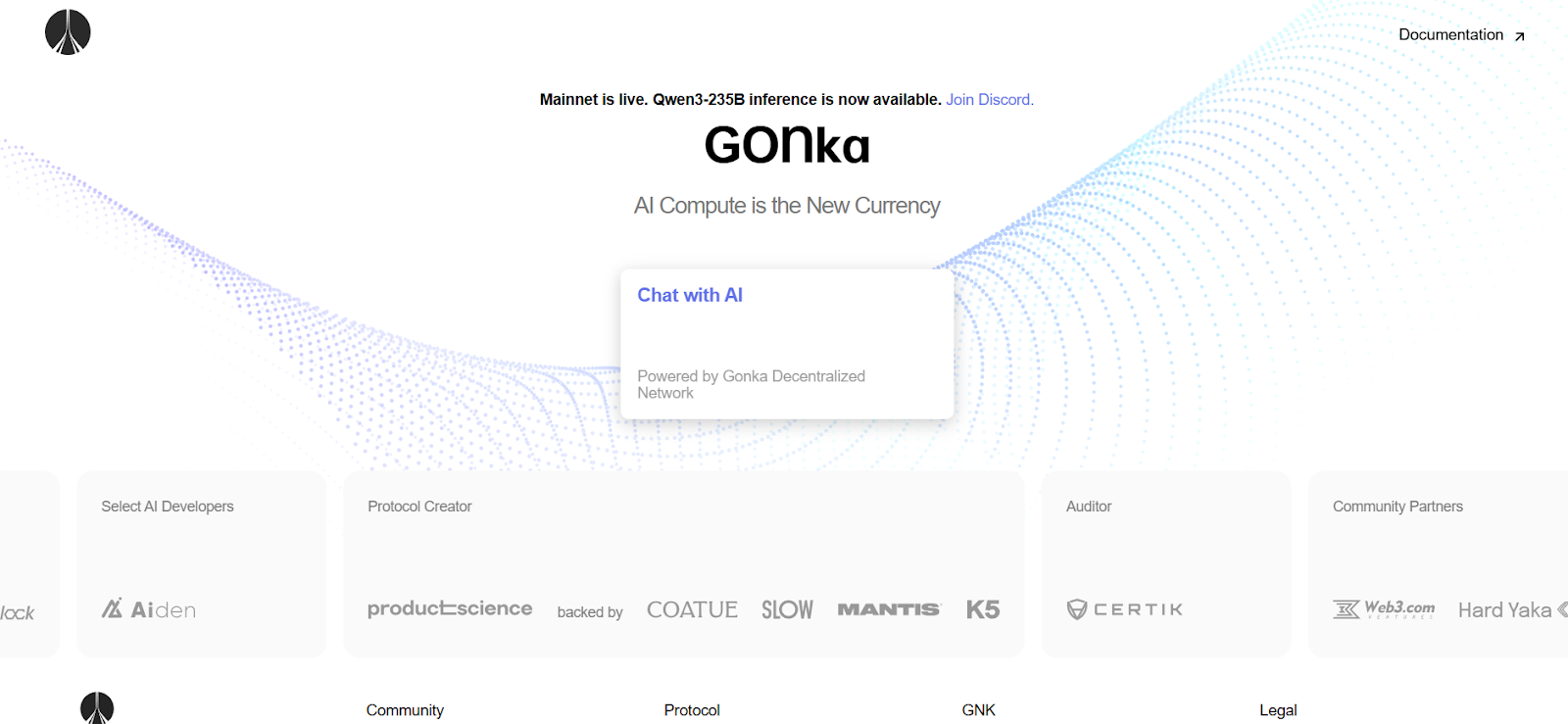Image resolution: width=1568 pixels, height=724 pixels.
Task: Select the GNK footer heading
Action: (x=978, y=710)
